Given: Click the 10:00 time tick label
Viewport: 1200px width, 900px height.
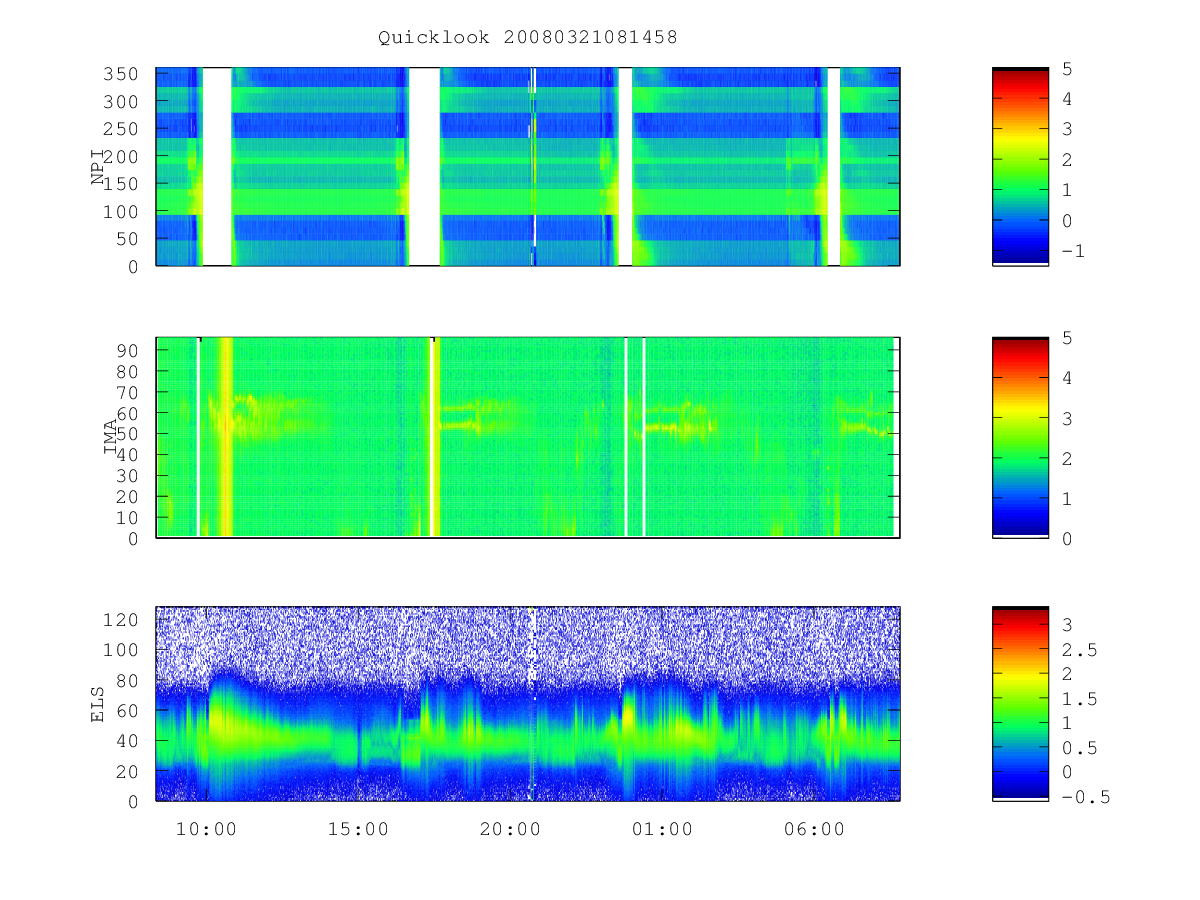Looking at the screenshot, I should coord(206,829).
